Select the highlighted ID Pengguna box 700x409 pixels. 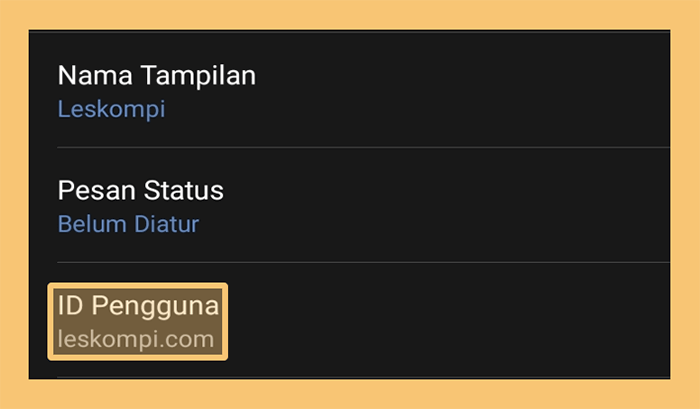(138, 321)
